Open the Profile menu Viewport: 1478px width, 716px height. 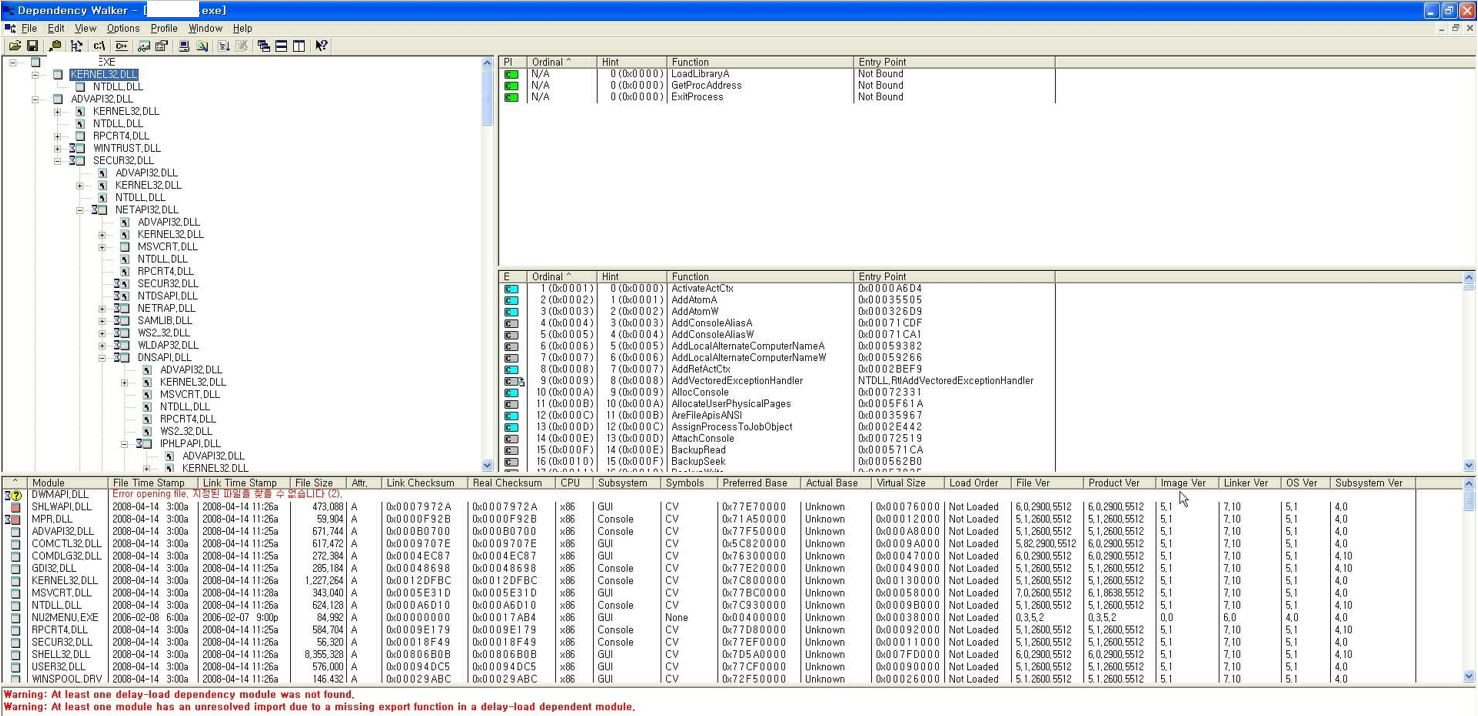click(164, 29)
